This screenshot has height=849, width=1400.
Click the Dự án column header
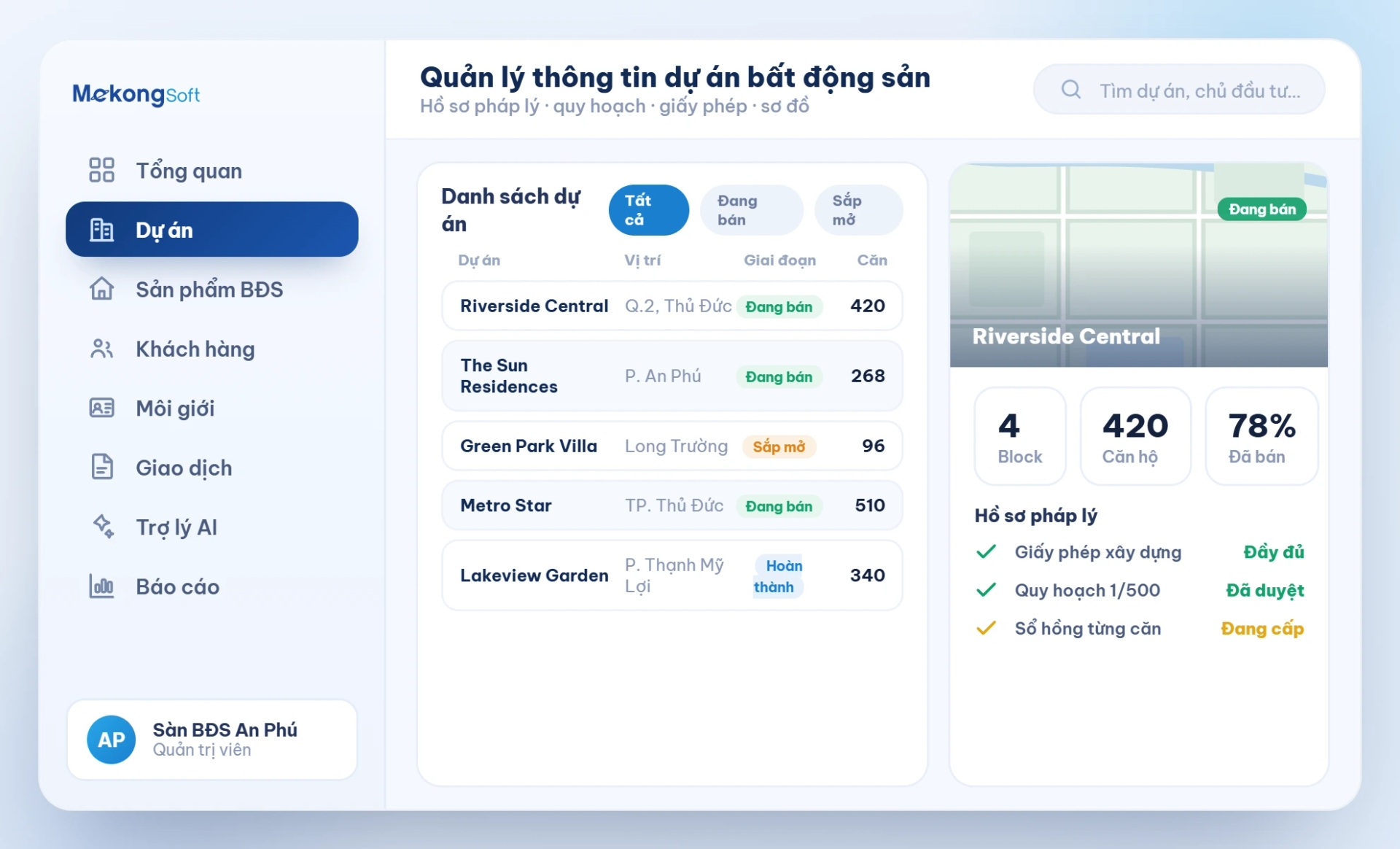tap(479, 260)
